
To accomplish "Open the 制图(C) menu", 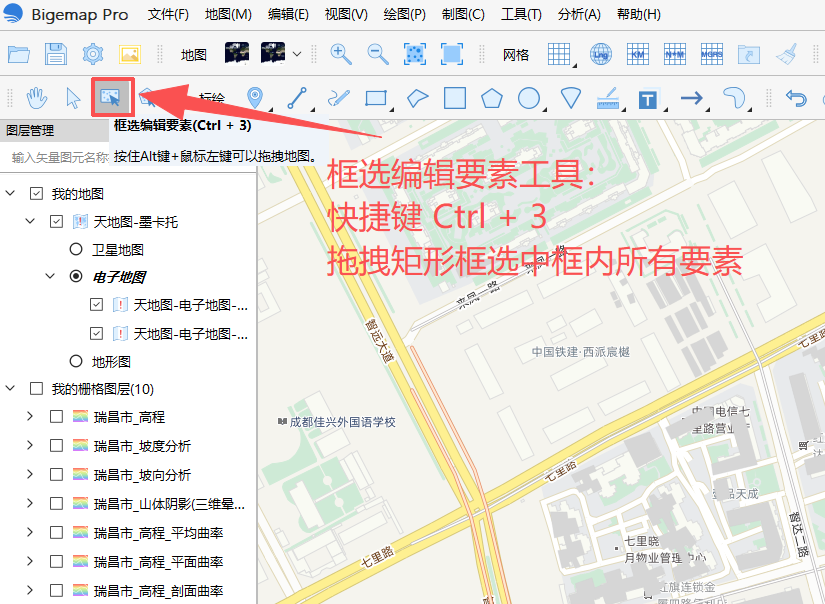I will point(463,14).
